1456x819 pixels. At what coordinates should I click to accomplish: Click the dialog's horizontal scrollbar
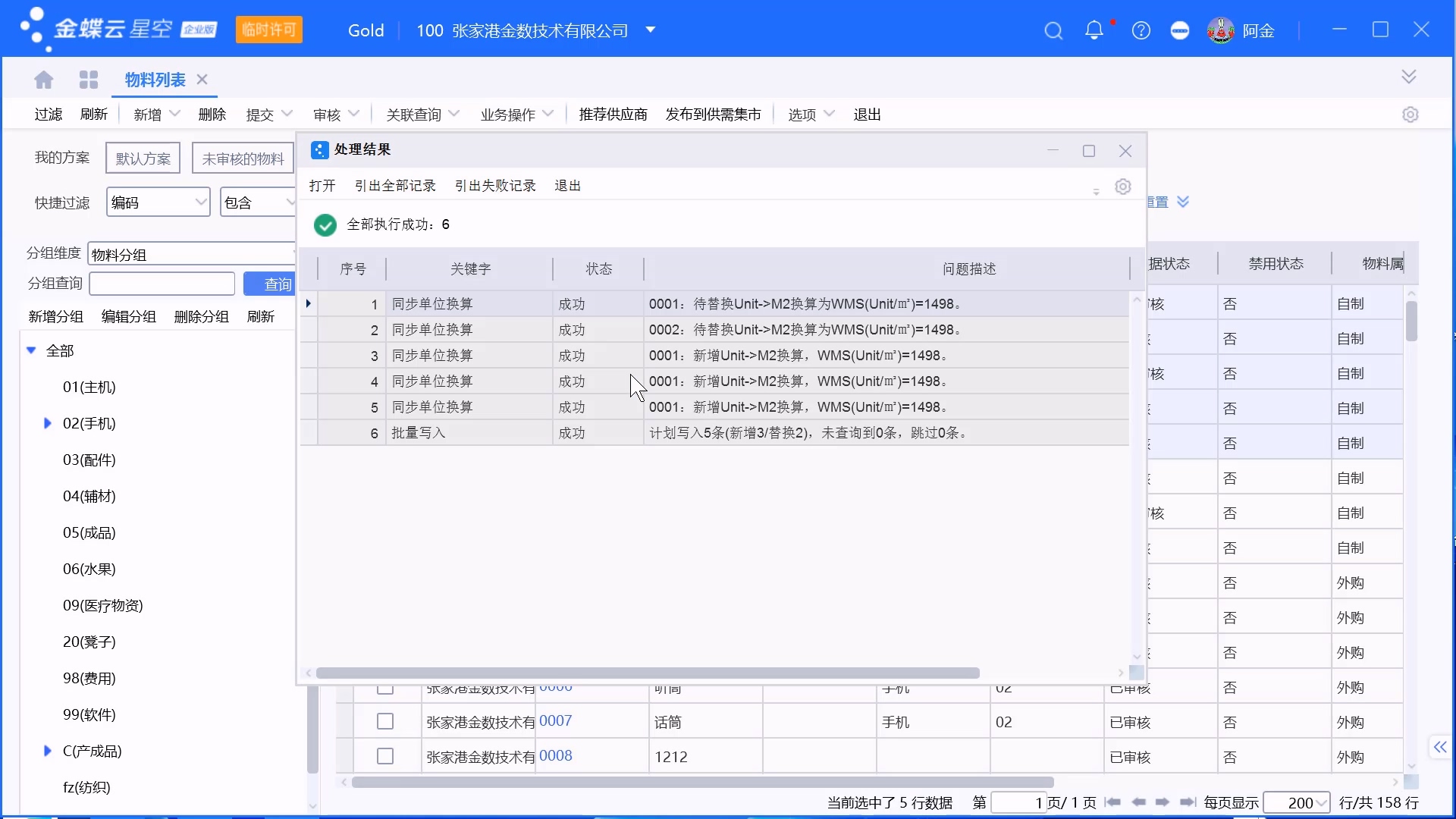pos(648,673)
